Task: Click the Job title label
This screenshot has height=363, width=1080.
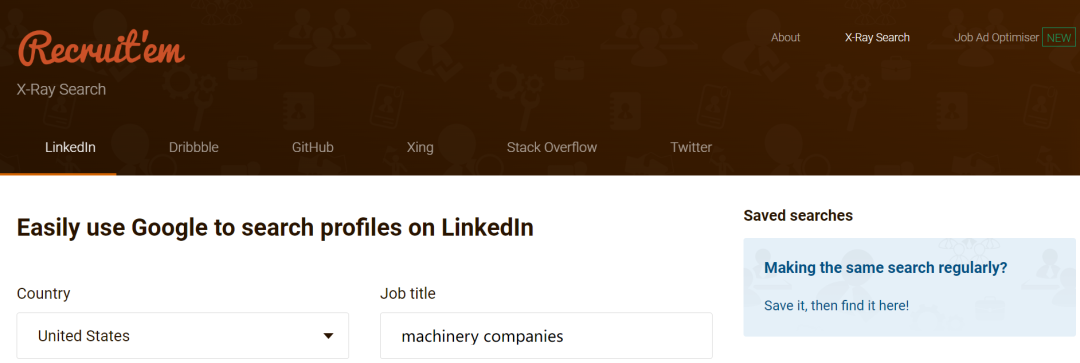Action: (x=408, y=293)
